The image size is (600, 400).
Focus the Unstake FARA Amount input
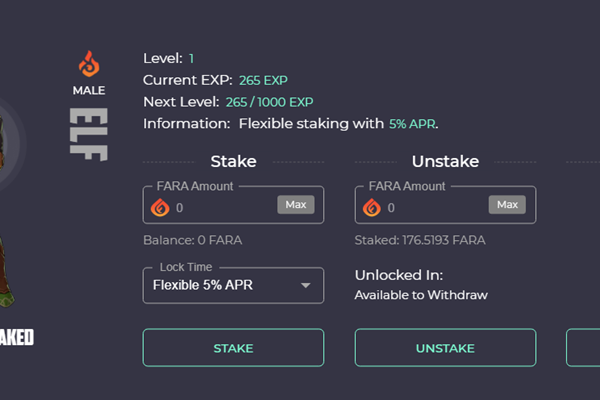point(435,208)
